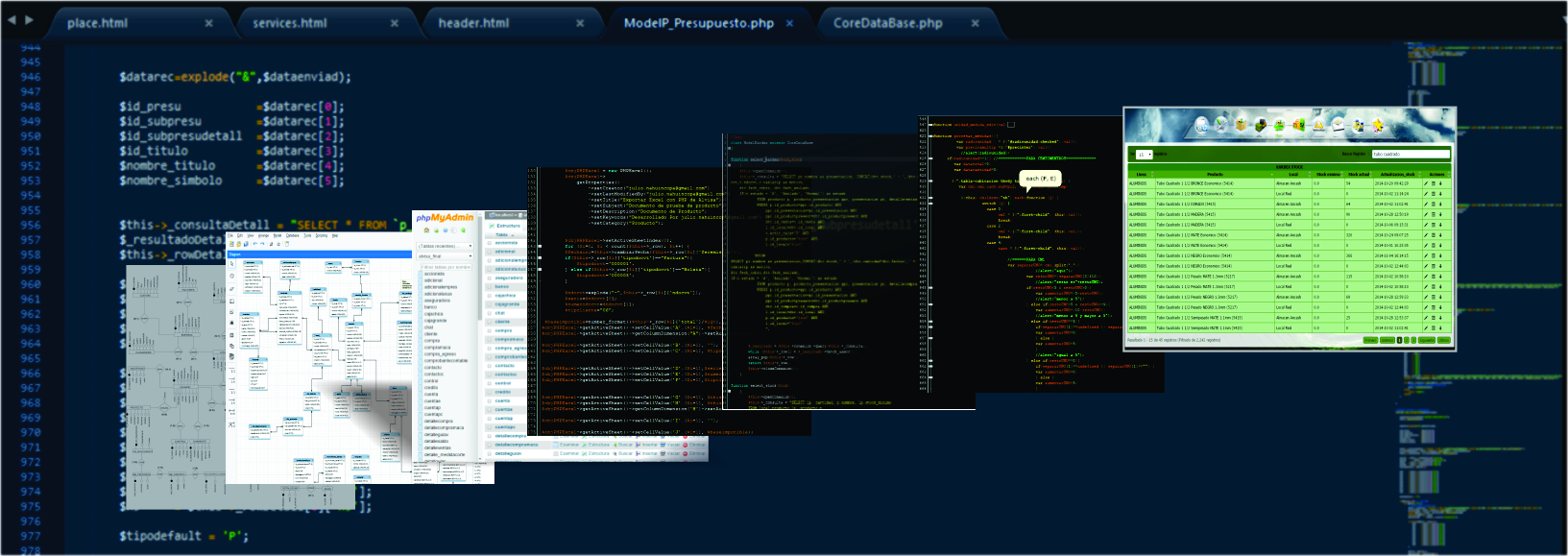This screenshot has width=1568, height=556.
Task: Open the envelope icon in Kardex toolbar
Action: (x=1339, y=125)
